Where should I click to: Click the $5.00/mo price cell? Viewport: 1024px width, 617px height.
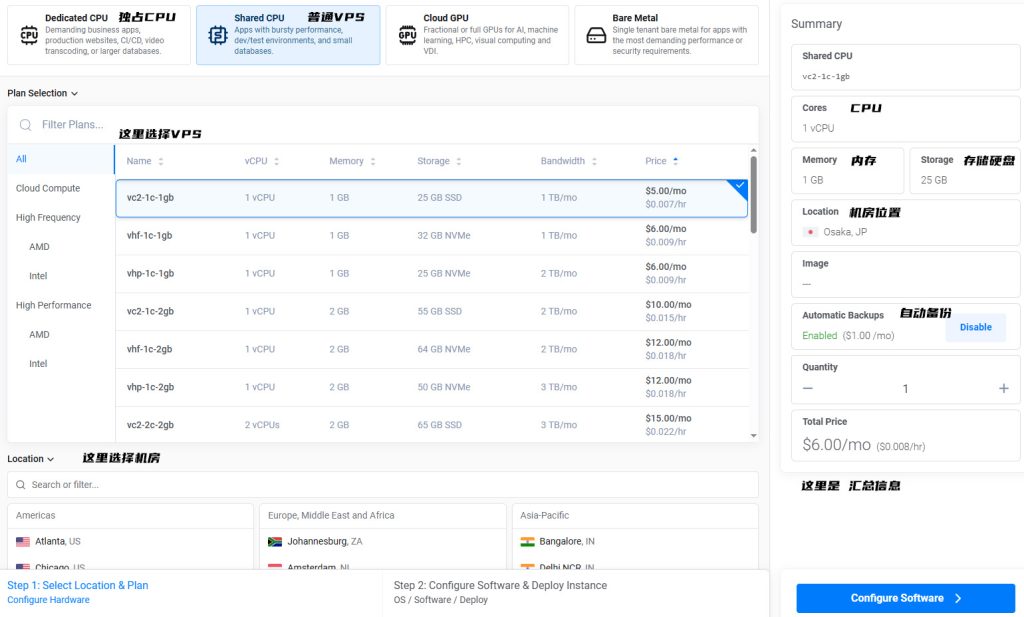(x=665, y=191)
